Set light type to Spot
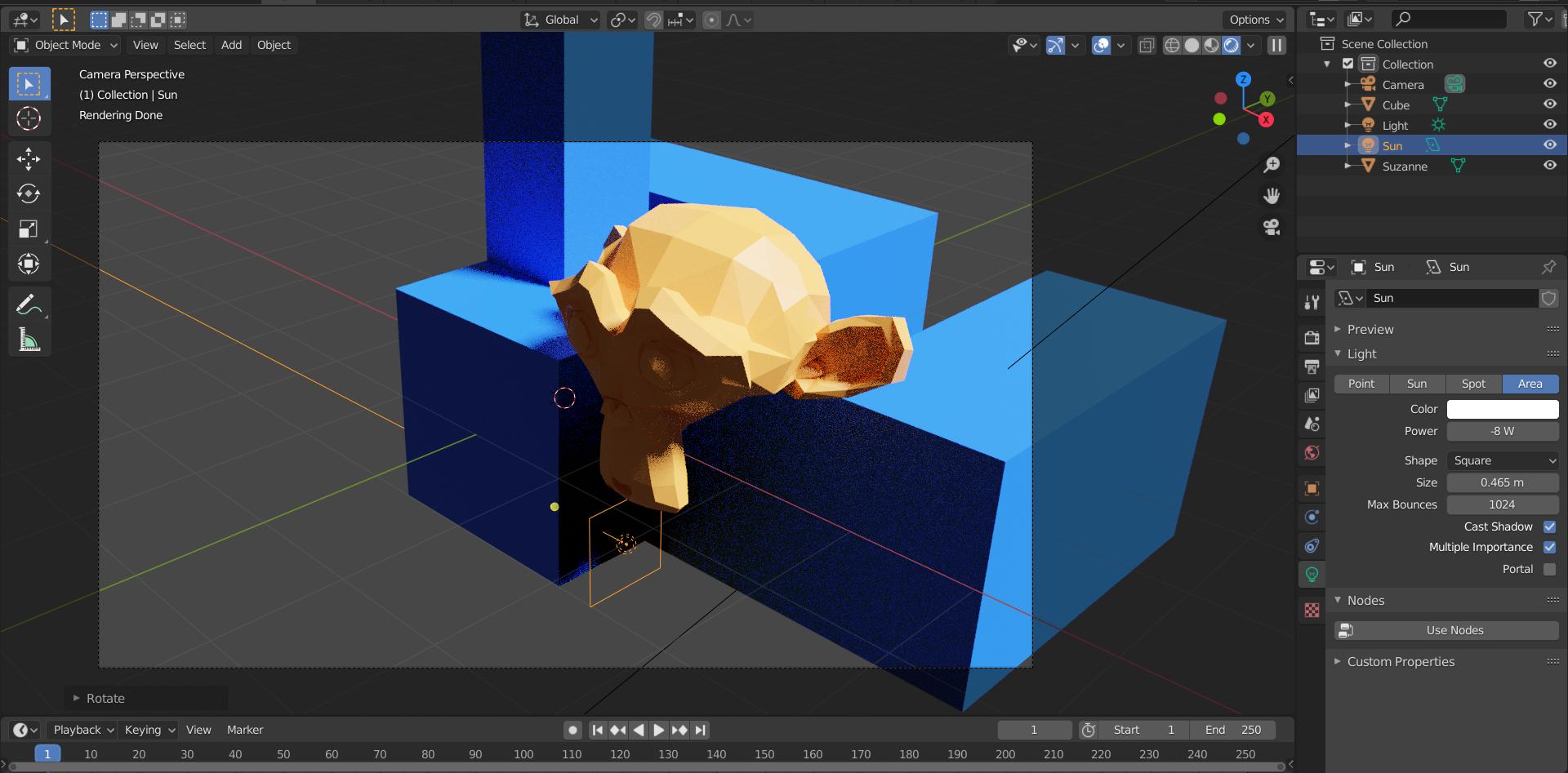The height and width of the screenshot is (773, 1568). pos(1473,384)
